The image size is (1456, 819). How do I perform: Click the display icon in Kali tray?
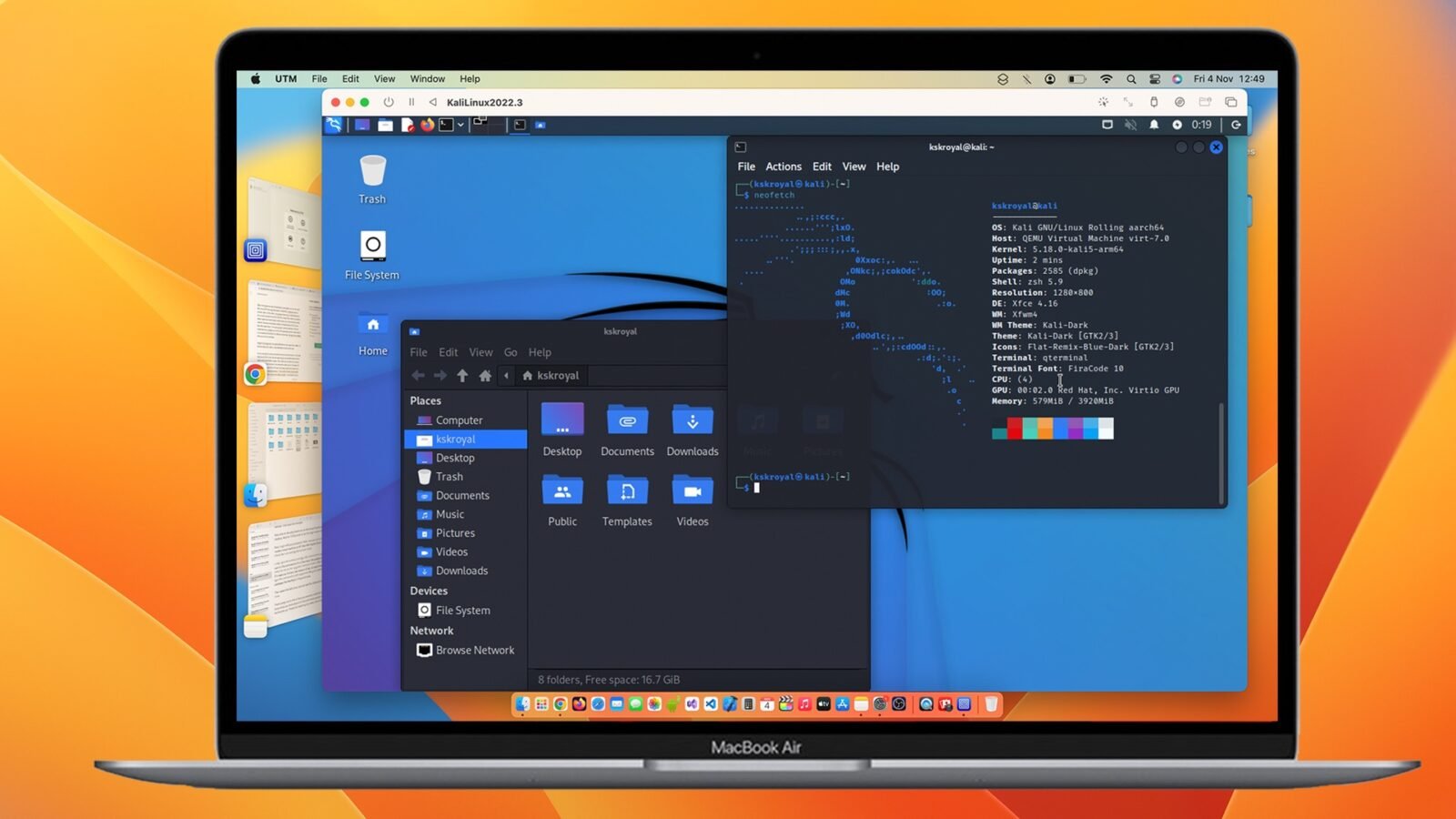coord(1107,125)
